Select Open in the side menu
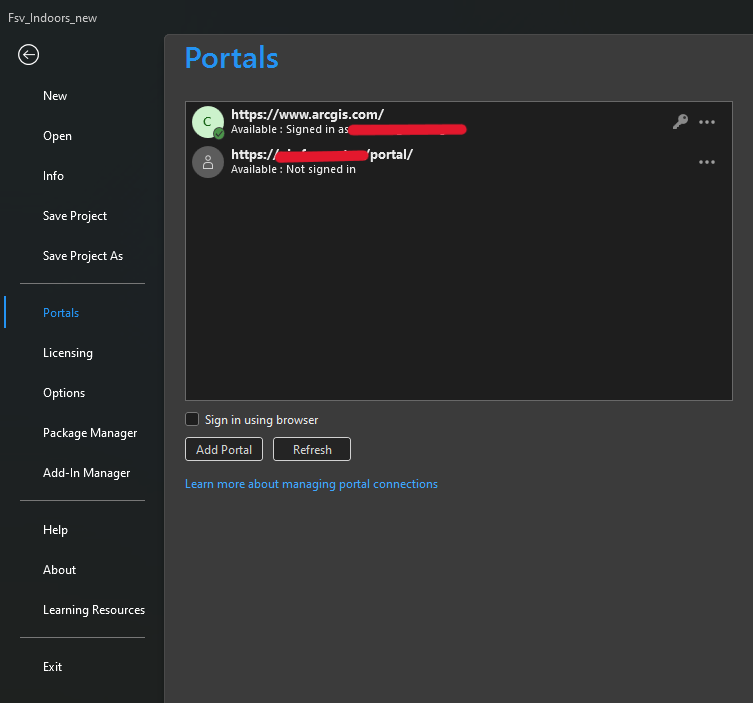The image size is (753, 703). [x=58, y=136]
